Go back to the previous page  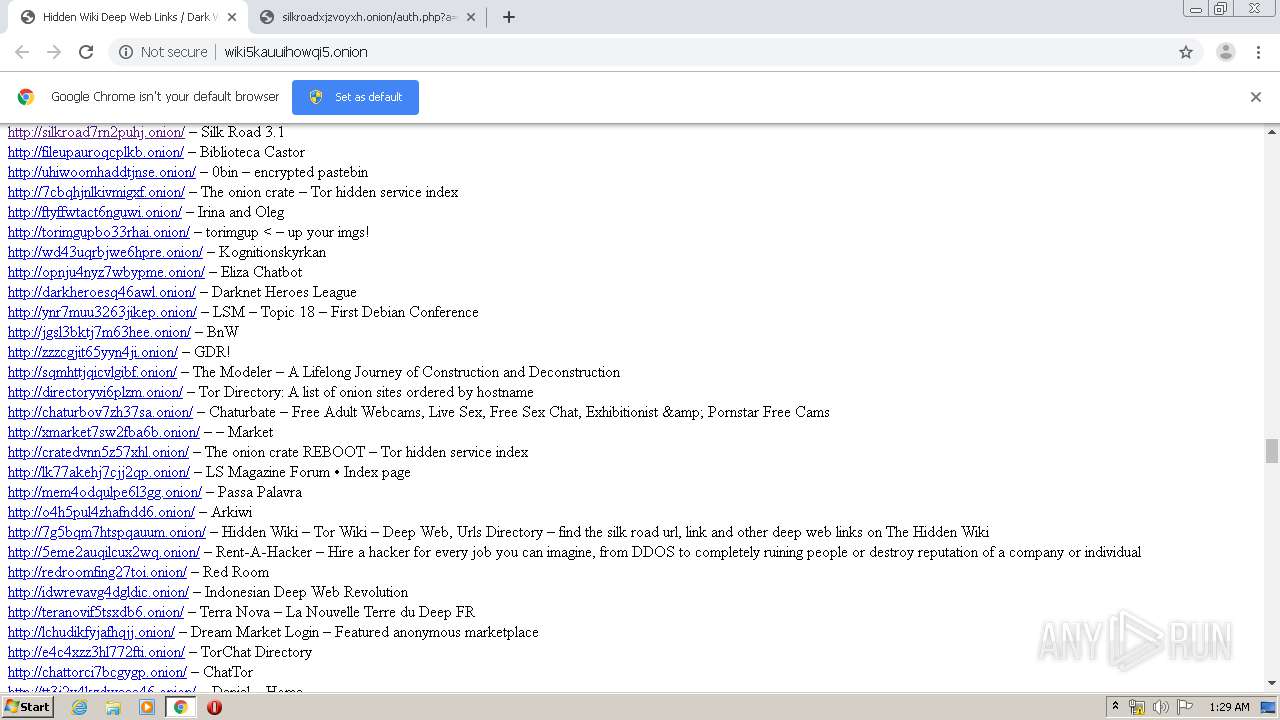[x=22, y=52]
